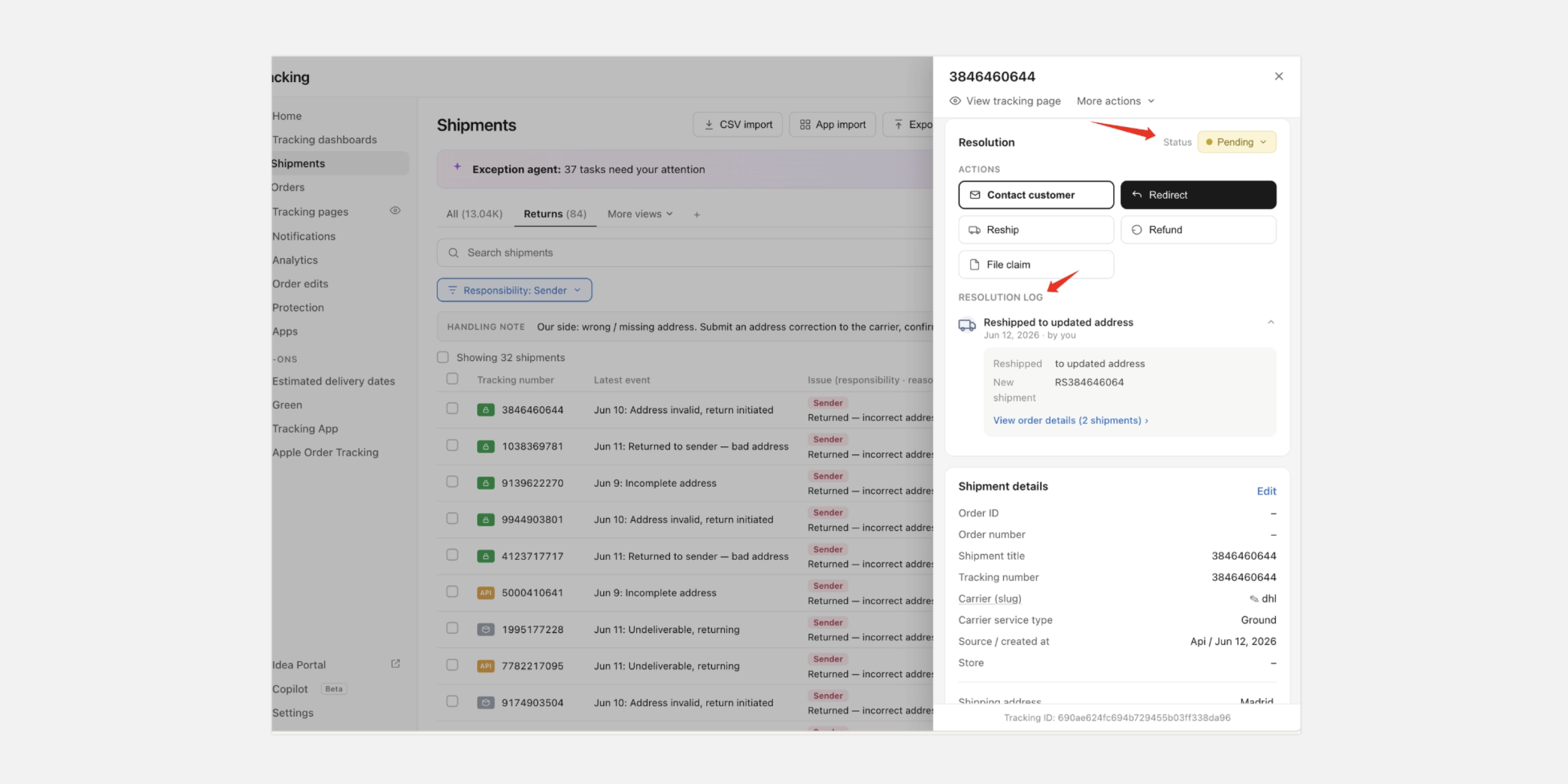Click the envelope icon on Contact customer
The image size is (1568, 784).
[975, 195]
